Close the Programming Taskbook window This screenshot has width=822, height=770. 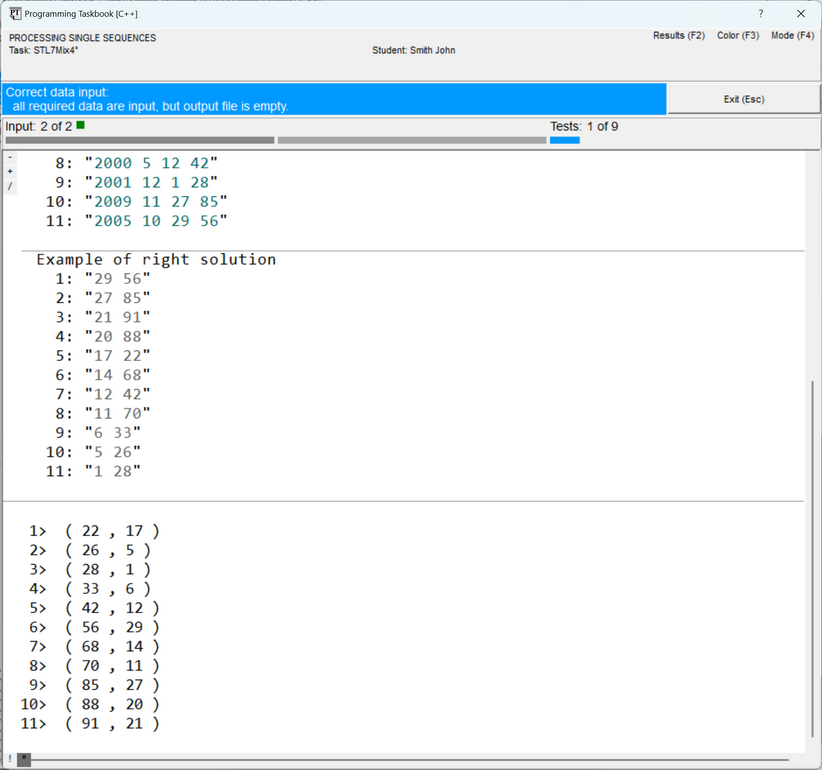(800, 14)
